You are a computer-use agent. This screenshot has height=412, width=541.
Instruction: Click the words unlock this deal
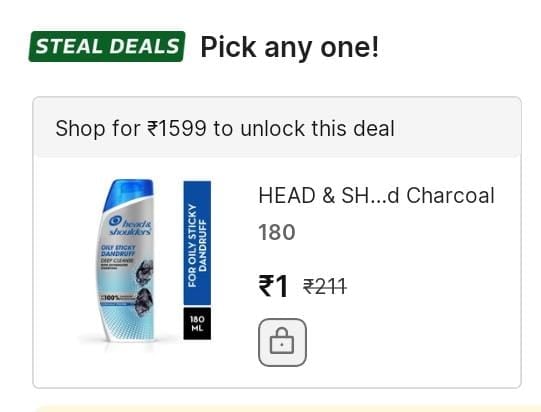[x=317, y=128]
